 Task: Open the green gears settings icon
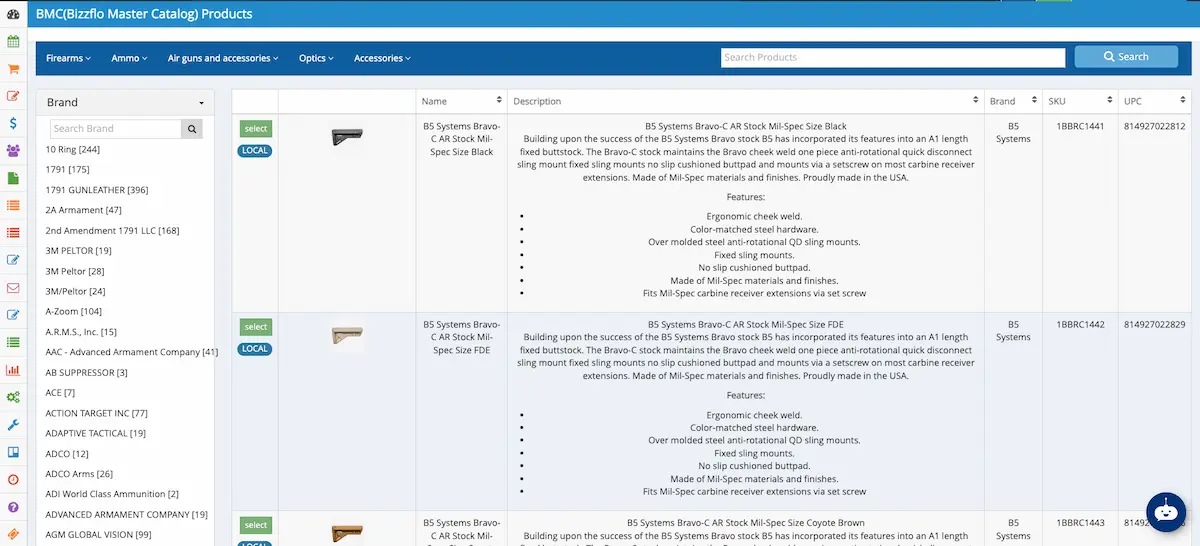(13, 397)
